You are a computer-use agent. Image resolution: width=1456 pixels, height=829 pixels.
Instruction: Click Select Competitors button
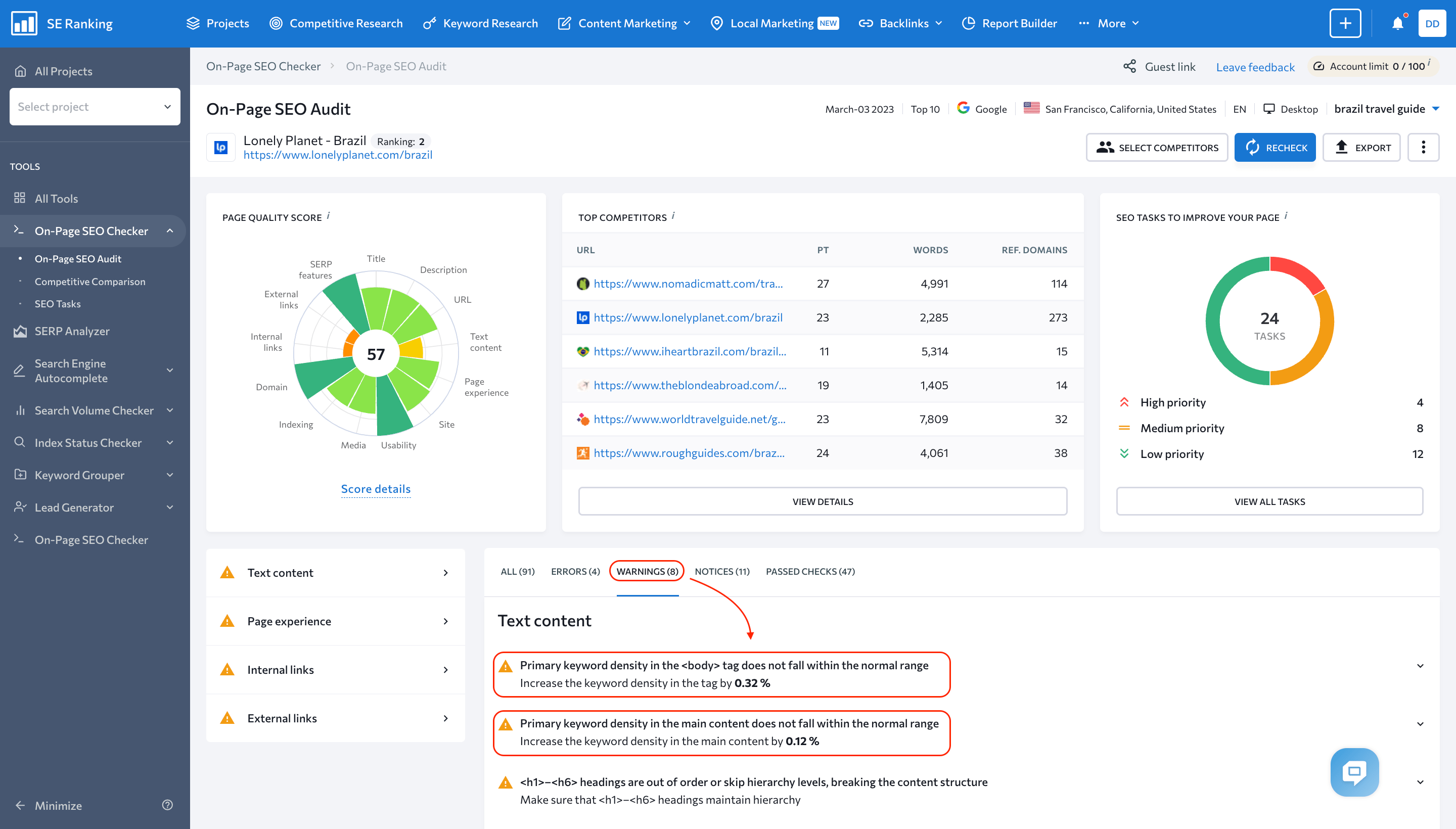(1158, 147)
